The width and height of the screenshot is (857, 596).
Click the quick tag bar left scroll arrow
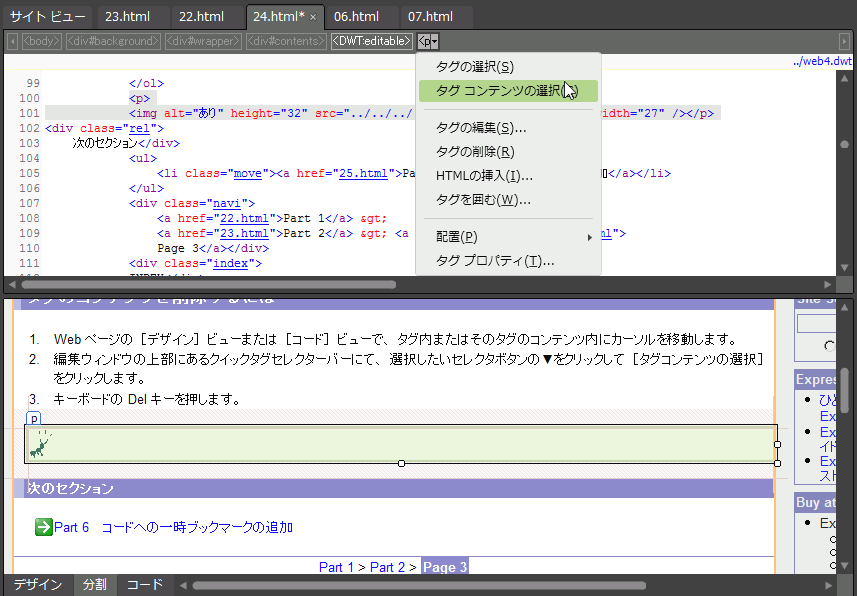tap(12, 41)
